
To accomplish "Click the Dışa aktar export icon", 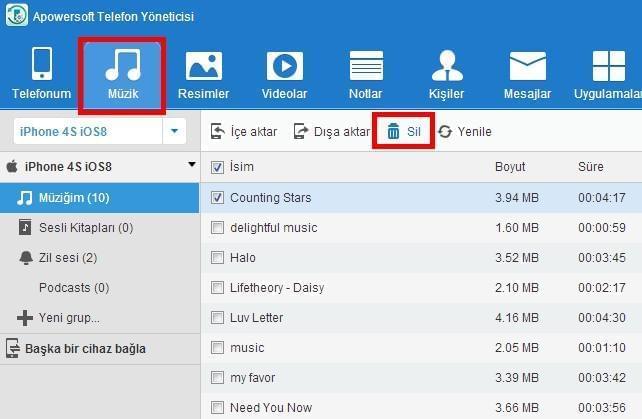I will pyautogui.click(x=301, y=131).
